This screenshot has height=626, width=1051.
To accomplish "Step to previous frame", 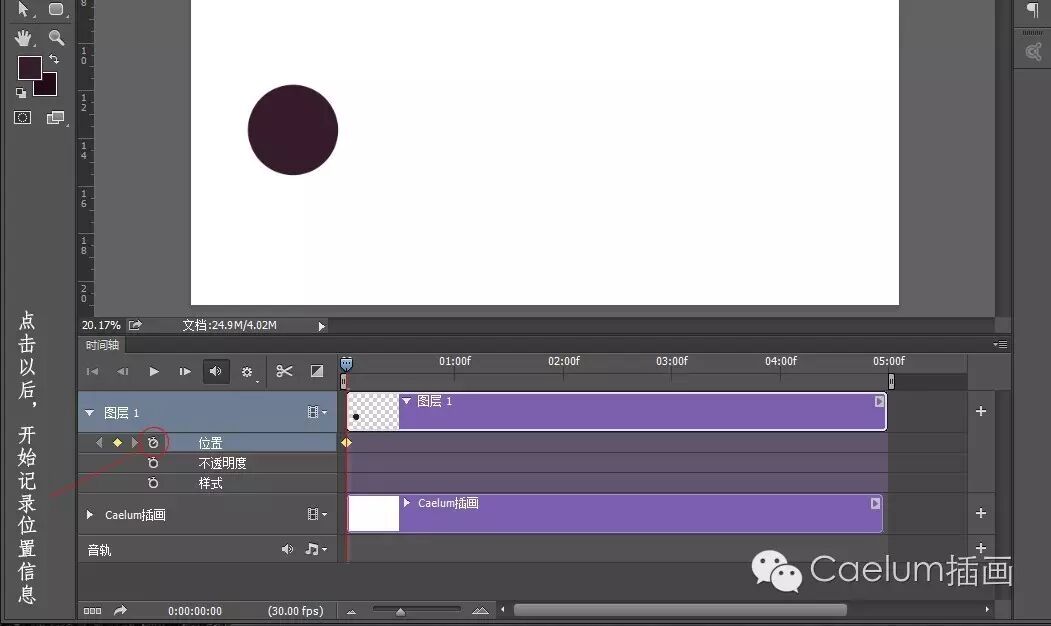I will pyautogui.click(x=123, y=371).
